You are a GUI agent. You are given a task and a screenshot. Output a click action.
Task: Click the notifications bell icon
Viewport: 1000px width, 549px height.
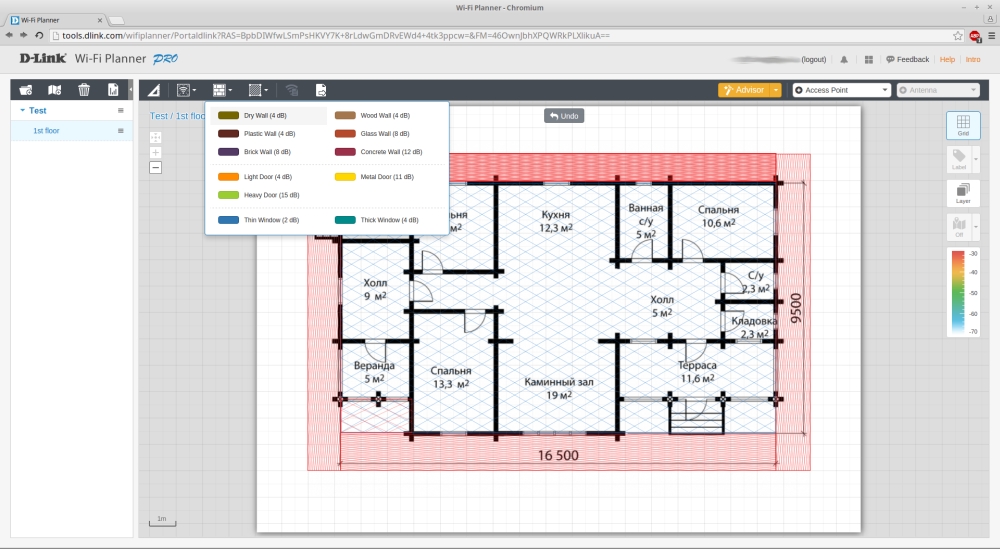pos(844,60)
